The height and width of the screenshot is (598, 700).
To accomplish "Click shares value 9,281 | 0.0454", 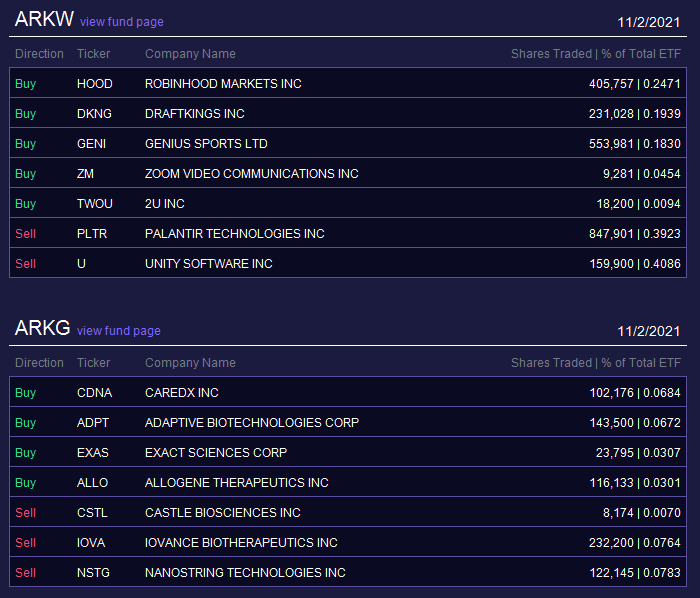I will pyautogui.click(x=642, y=174).
